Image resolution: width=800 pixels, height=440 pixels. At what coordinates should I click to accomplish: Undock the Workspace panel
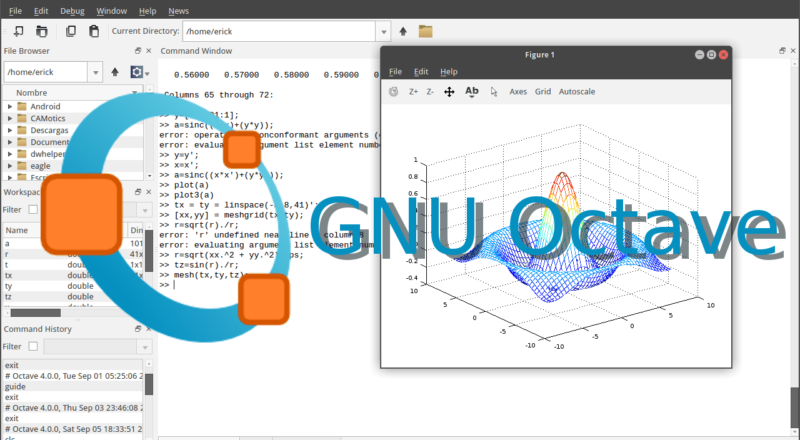[x=138, y=191]
